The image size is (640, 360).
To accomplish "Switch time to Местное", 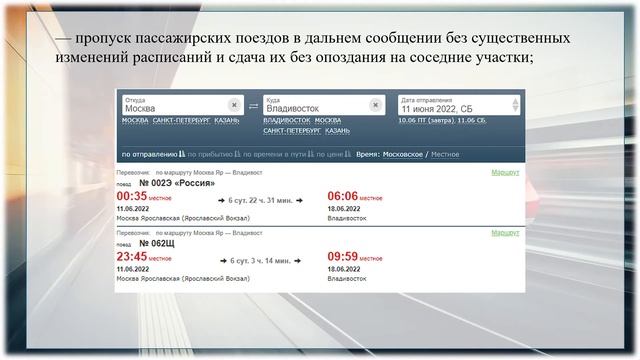I will 445,154.
